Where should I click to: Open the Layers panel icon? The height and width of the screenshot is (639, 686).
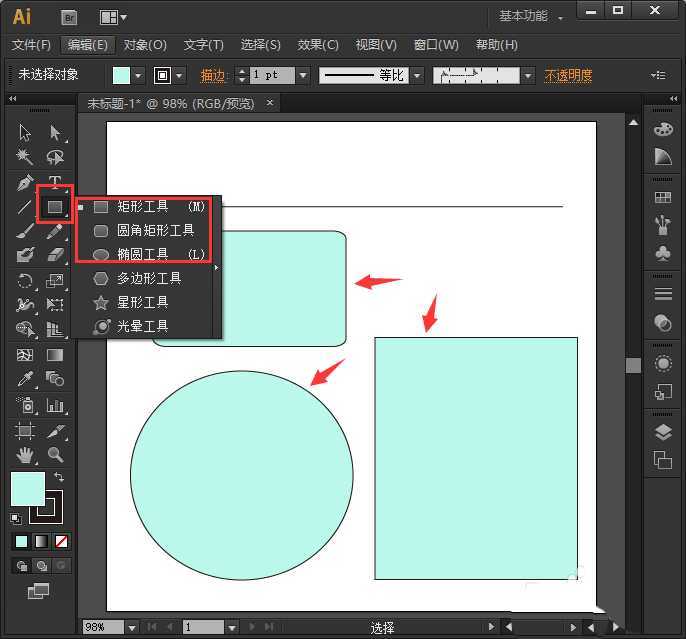(662, 433)
